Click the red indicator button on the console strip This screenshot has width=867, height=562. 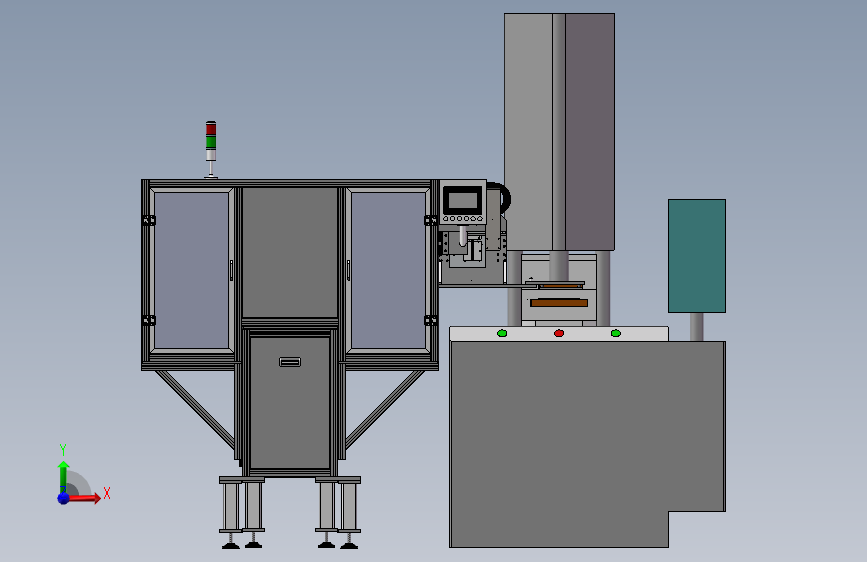(559, 333)
